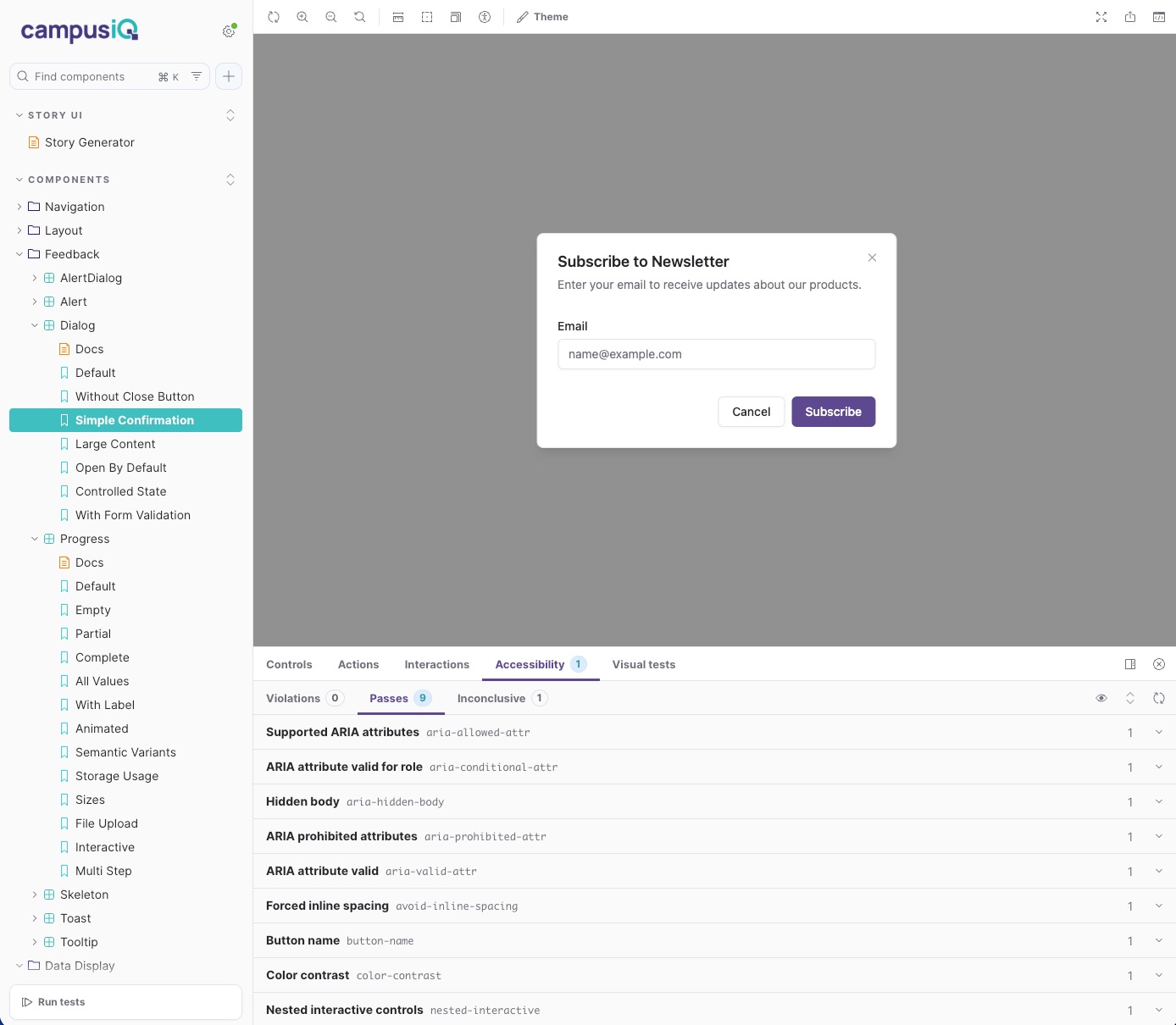Collapse all accessibility result rows
1176x1025 pixels.
(x=1130, y=697)
